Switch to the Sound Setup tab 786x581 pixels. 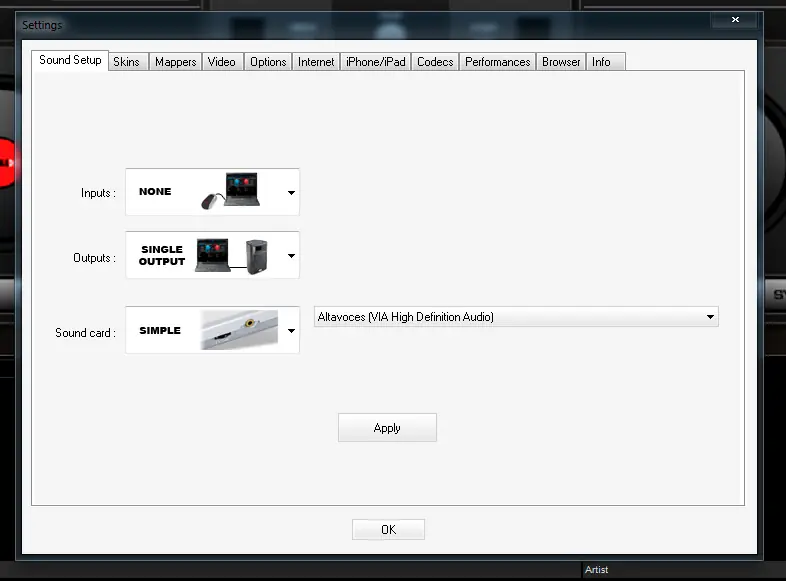[70, 61]
